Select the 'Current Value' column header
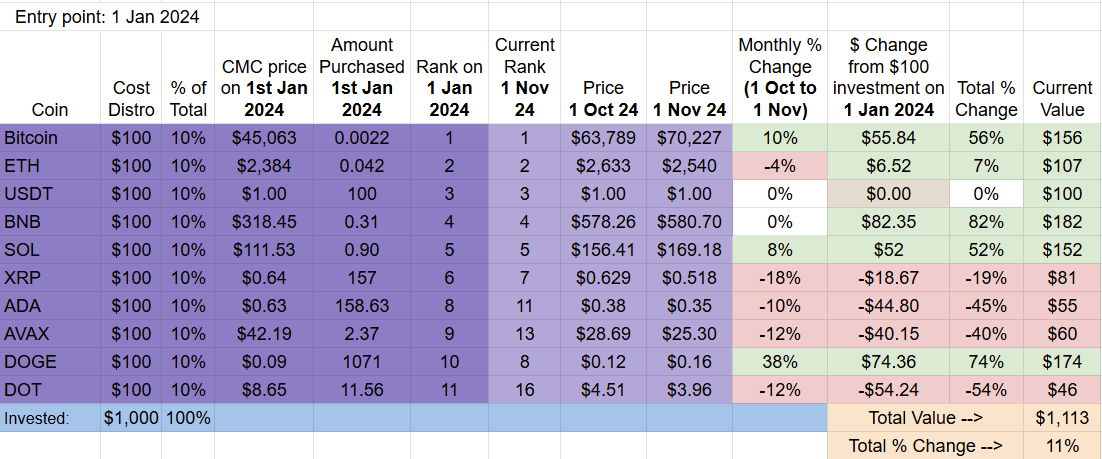This screenshot has height=459, width=1102. tap(1063, 77)
